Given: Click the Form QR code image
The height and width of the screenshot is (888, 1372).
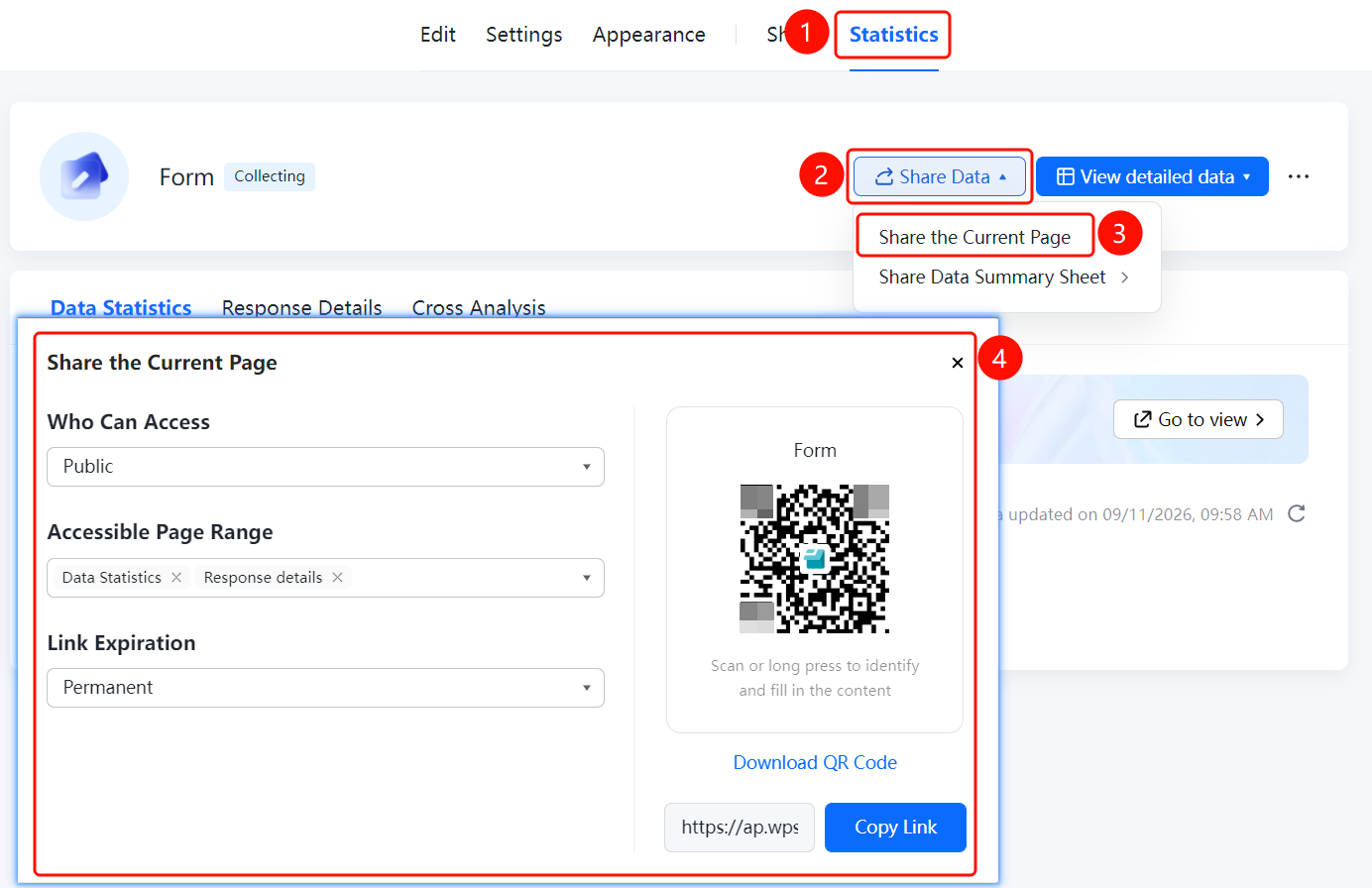Looking at the screenshot, I should tap(815, 559).
